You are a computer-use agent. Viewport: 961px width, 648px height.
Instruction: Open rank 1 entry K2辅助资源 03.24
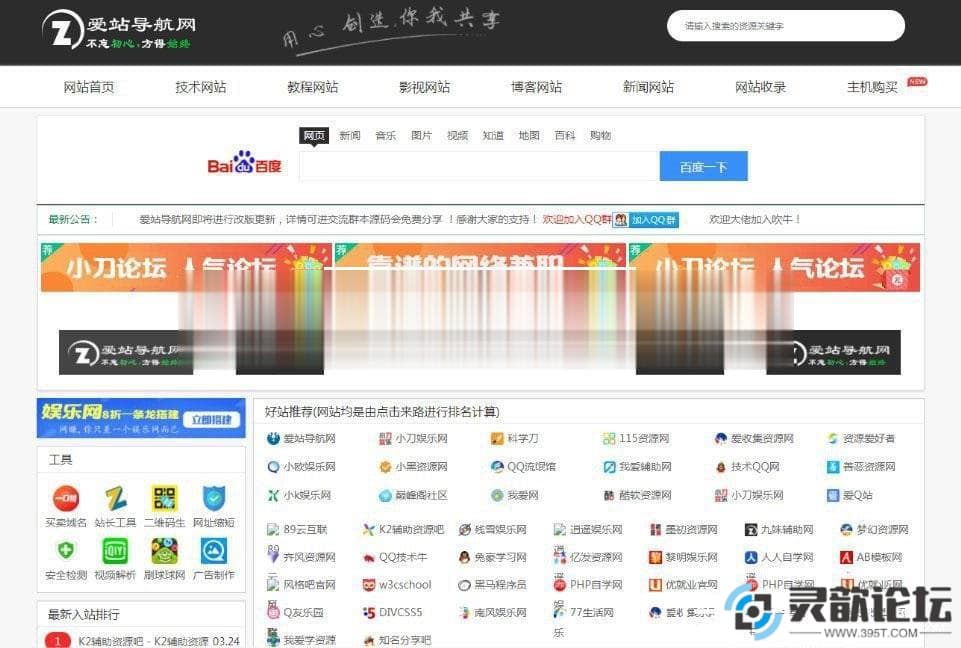(x=159, y=641)
